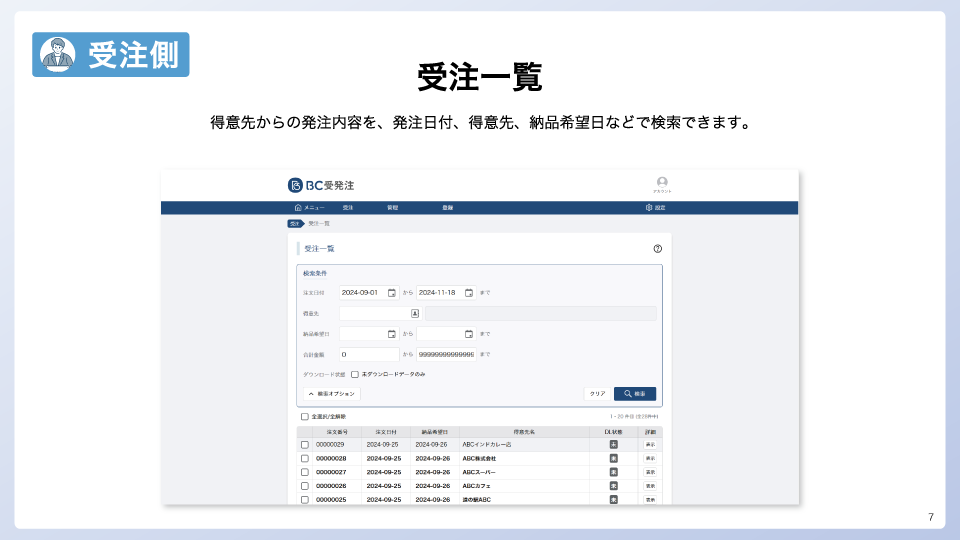Viewport: 960px width, 540px height.
Task: Select checkbox for order 00000029
Action: tap(305, 445)
